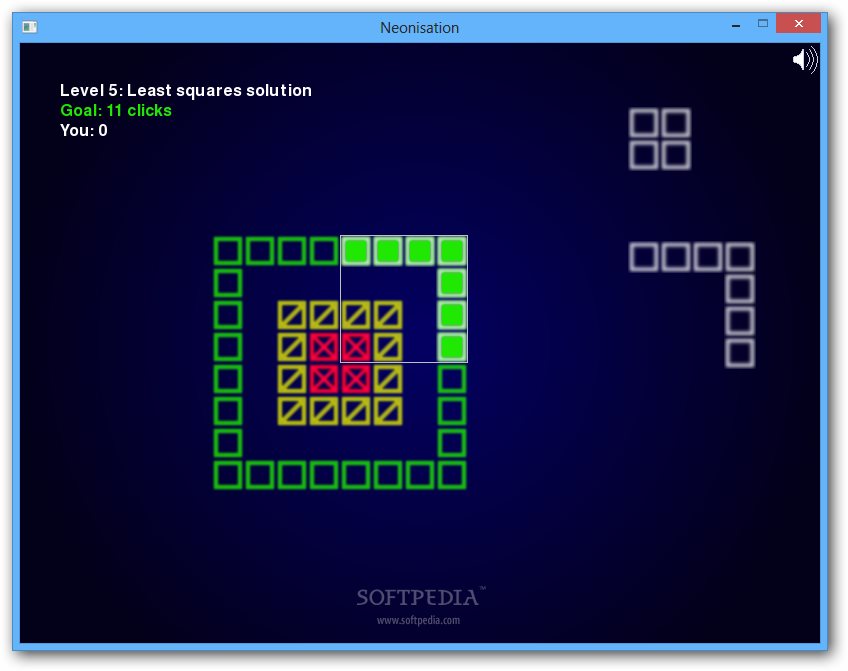Minimize the Neonisation window
This screenshot has width=848, height=671.
coord(736,25)
